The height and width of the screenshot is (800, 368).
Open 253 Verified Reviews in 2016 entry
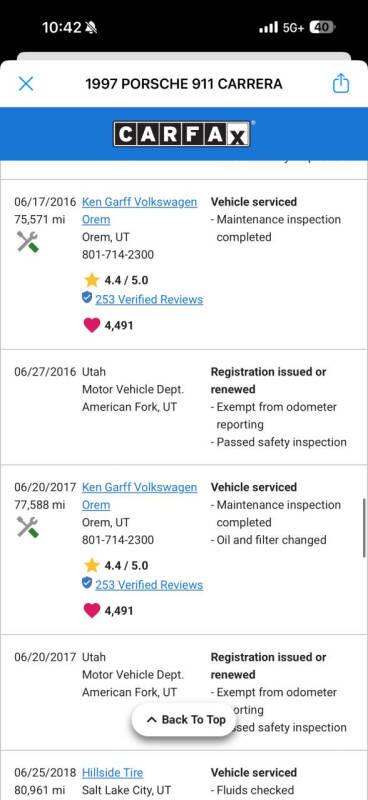(149, 299)
